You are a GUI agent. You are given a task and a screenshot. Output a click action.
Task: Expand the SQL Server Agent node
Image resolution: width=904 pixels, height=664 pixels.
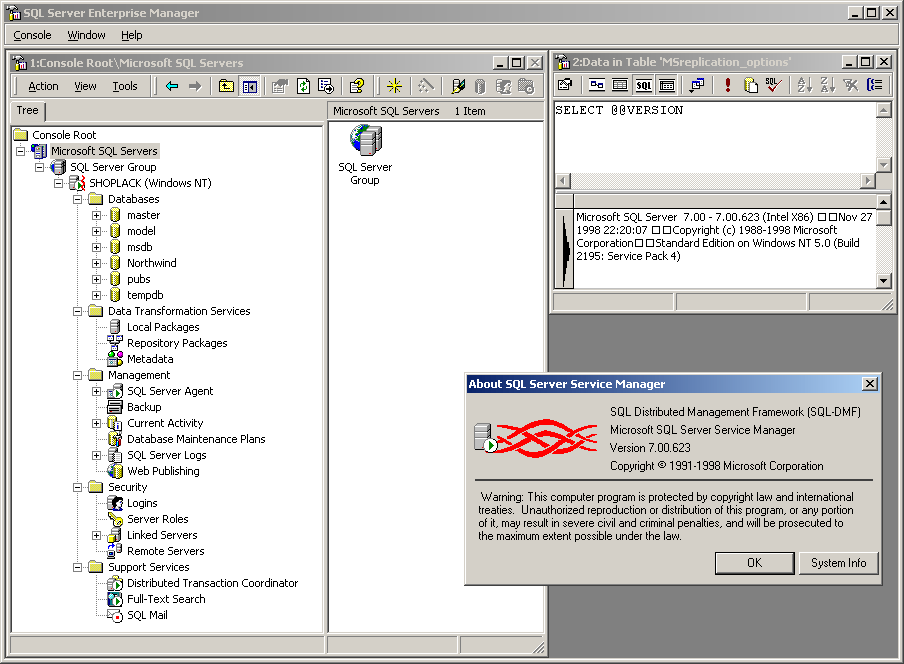point(97,391)
